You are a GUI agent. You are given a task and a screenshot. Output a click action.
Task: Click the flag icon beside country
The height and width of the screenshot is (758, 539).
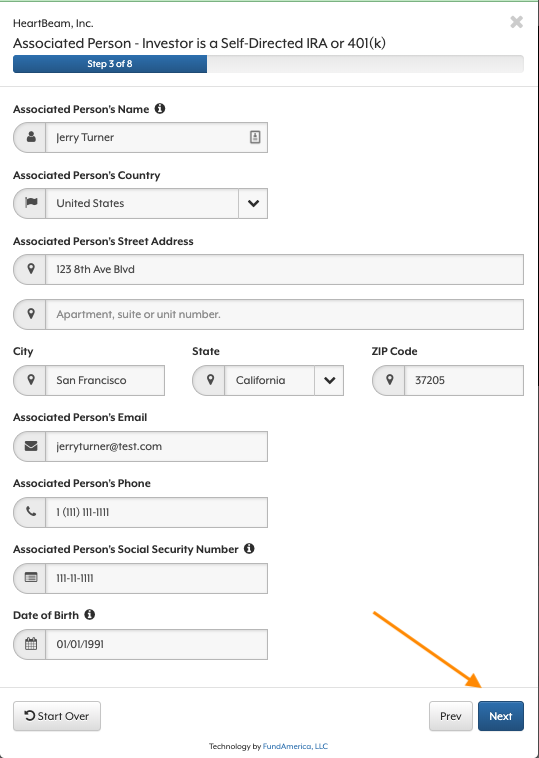[x=31, y=203]
